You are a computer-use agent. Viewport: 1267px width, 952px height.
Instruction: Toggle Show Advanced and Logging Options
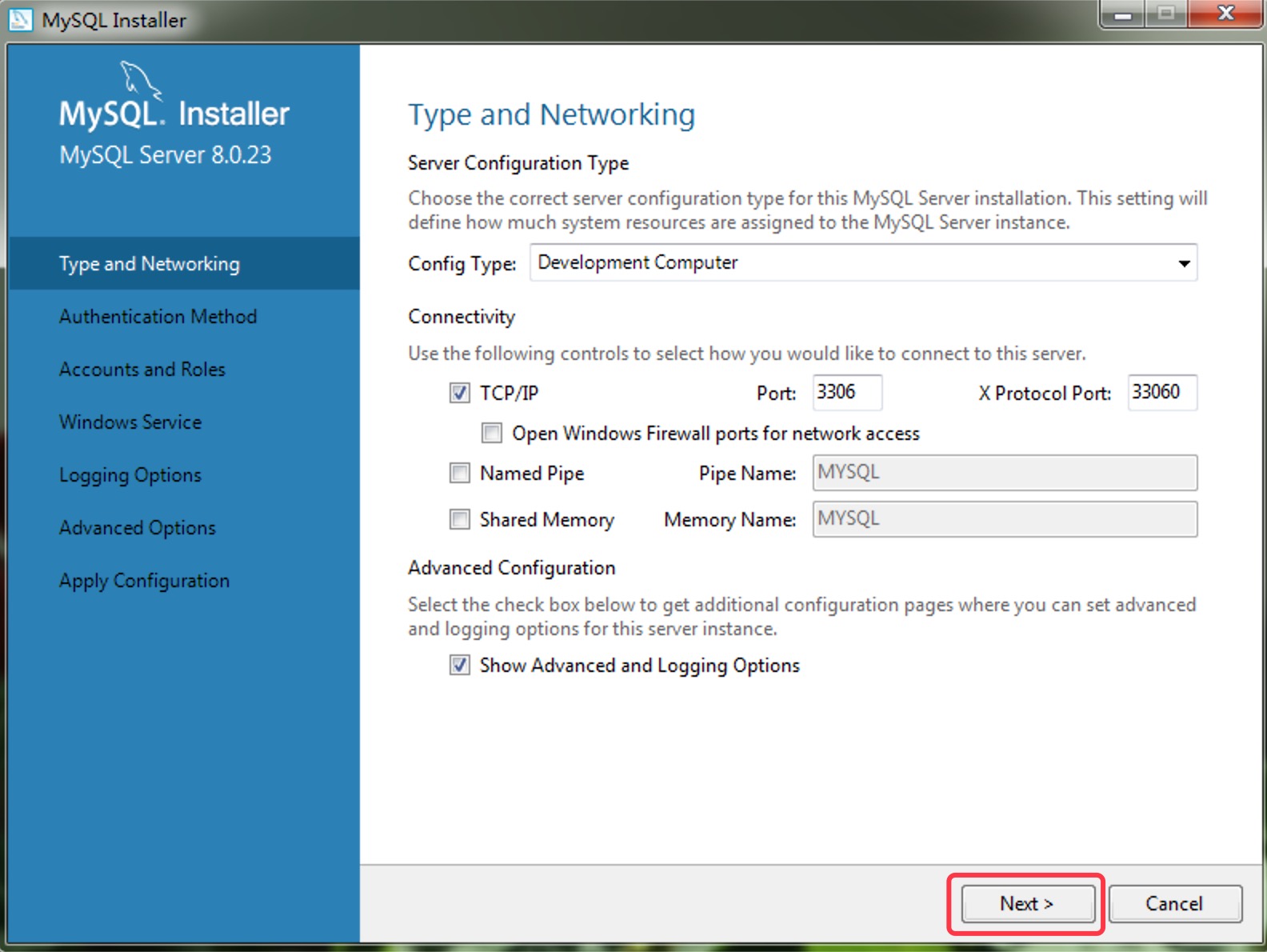(459, 665)
